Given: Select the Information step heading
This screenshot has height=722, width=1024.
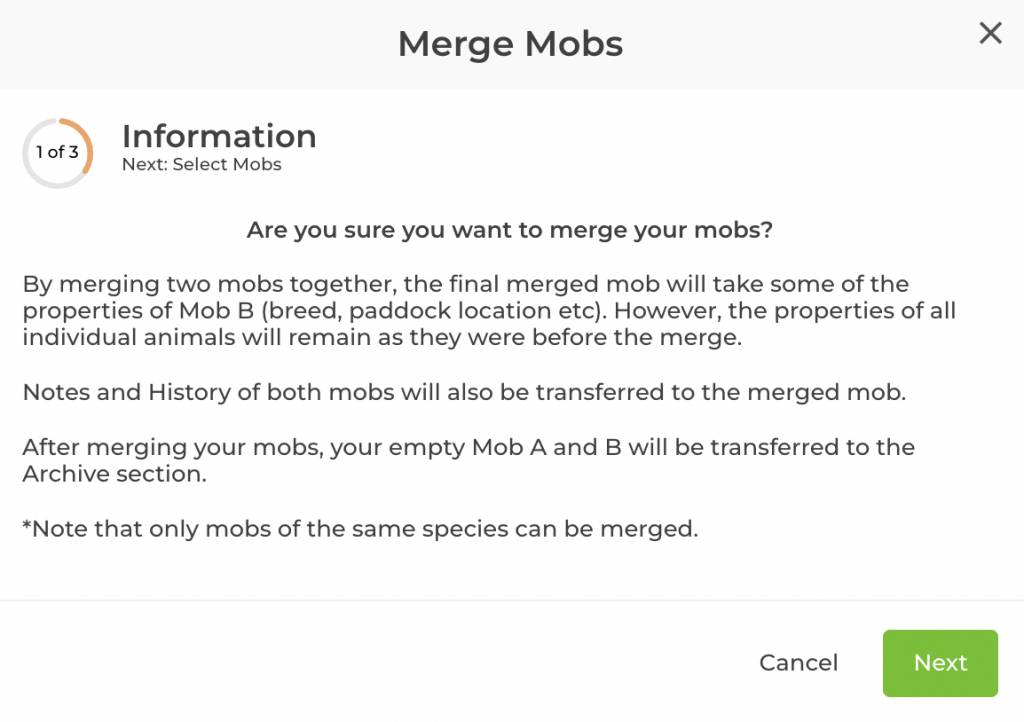Looking at the screenshot, I should pos(219,136).
